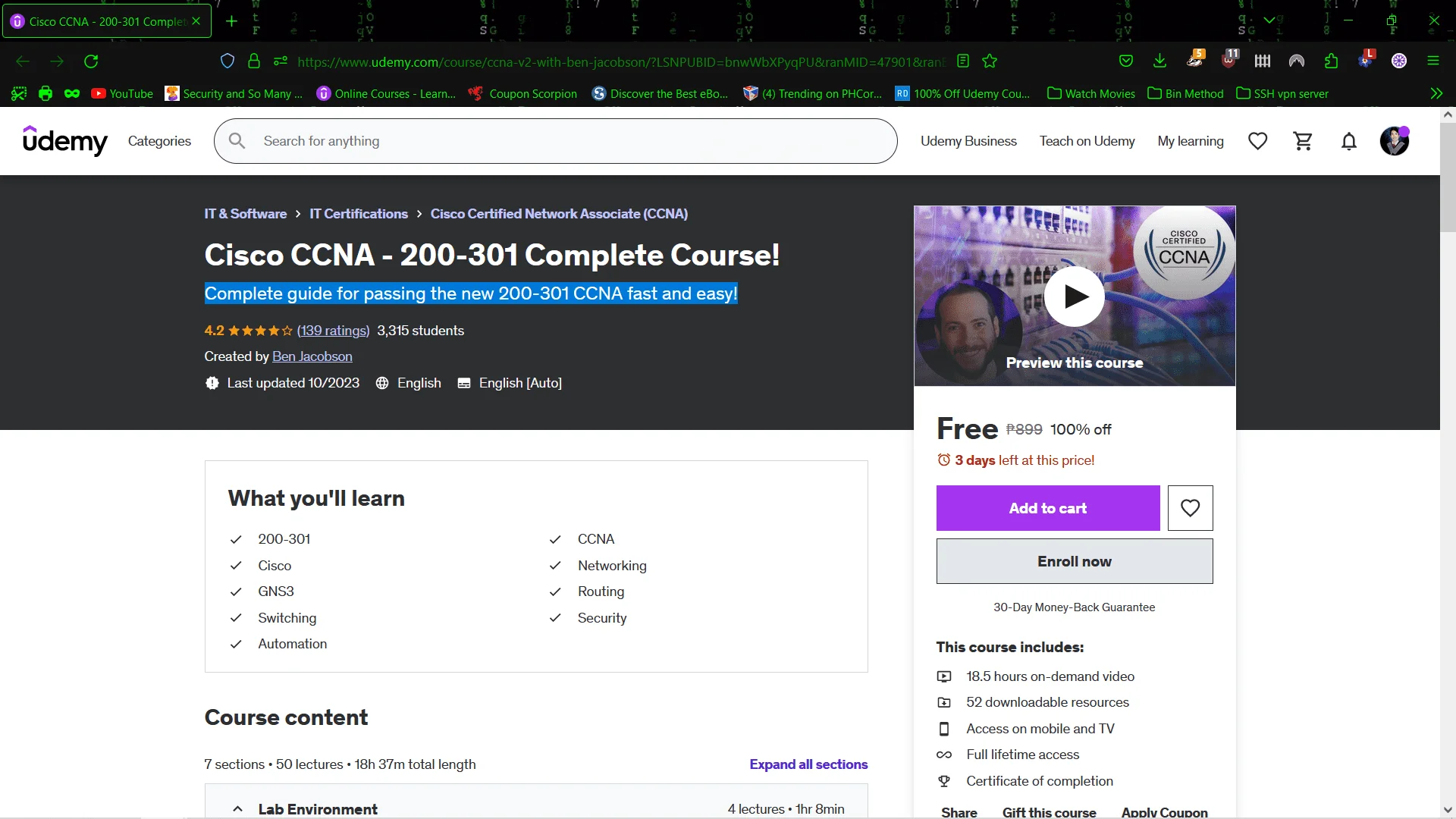Open instructor Ben Jacobson profile
Screen dimensions: 1456x819
(312, 356)
